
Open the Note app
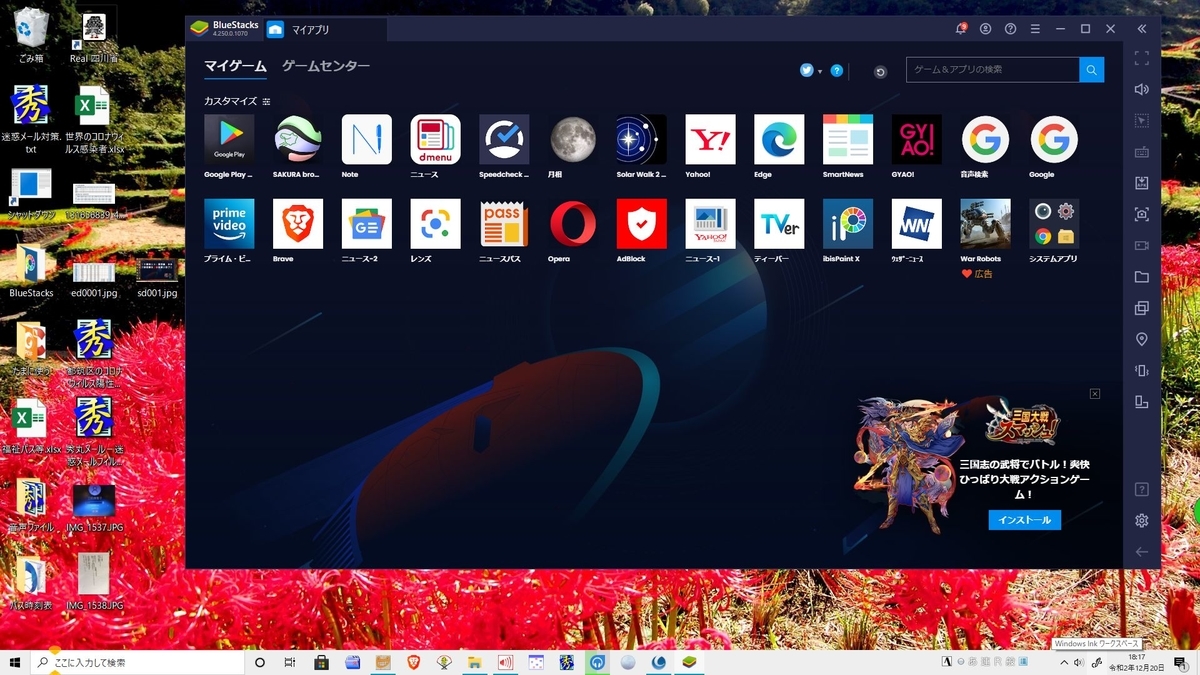pyautogui.click(x=367, y=139)
